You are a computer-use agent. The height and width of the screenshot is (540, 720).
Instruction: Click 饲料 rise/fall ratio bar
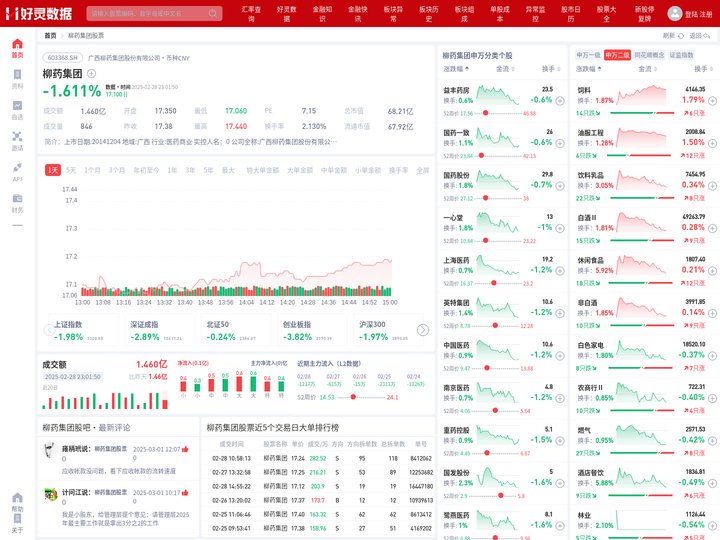point(642,113)
